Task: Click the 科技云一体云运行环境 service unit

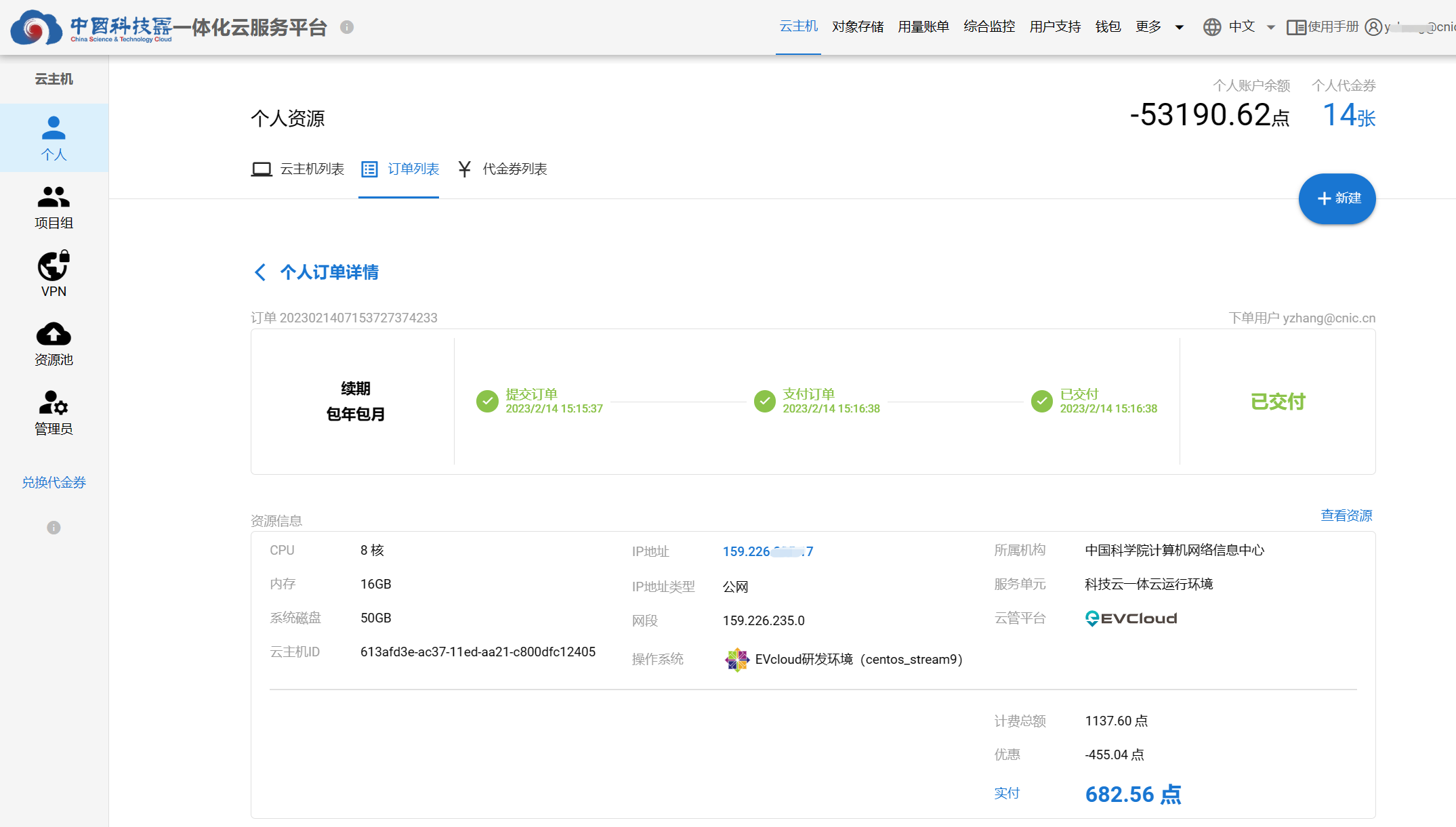Action: coord(1148,585)
